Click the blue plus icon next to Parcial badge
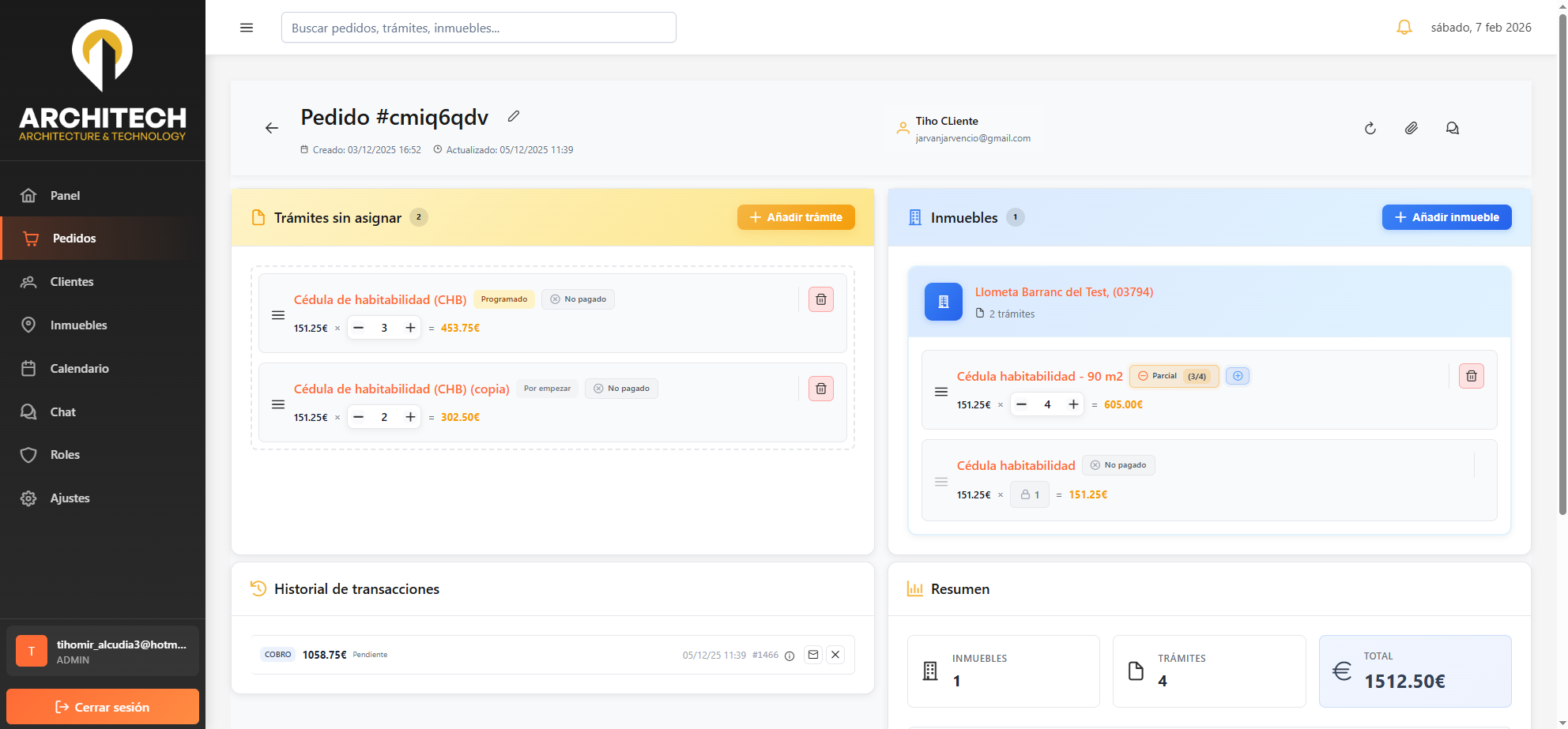1568x729 pixels. 1238,376
